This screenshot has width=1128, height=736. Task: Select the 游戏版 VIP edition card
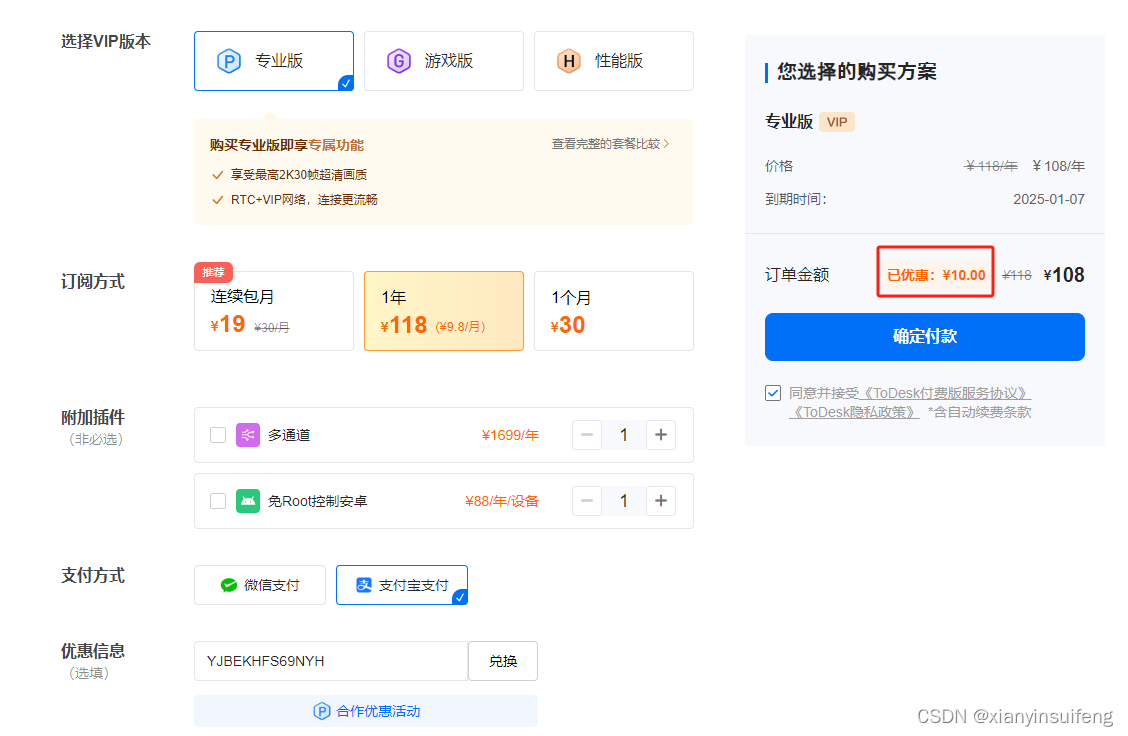444,61
